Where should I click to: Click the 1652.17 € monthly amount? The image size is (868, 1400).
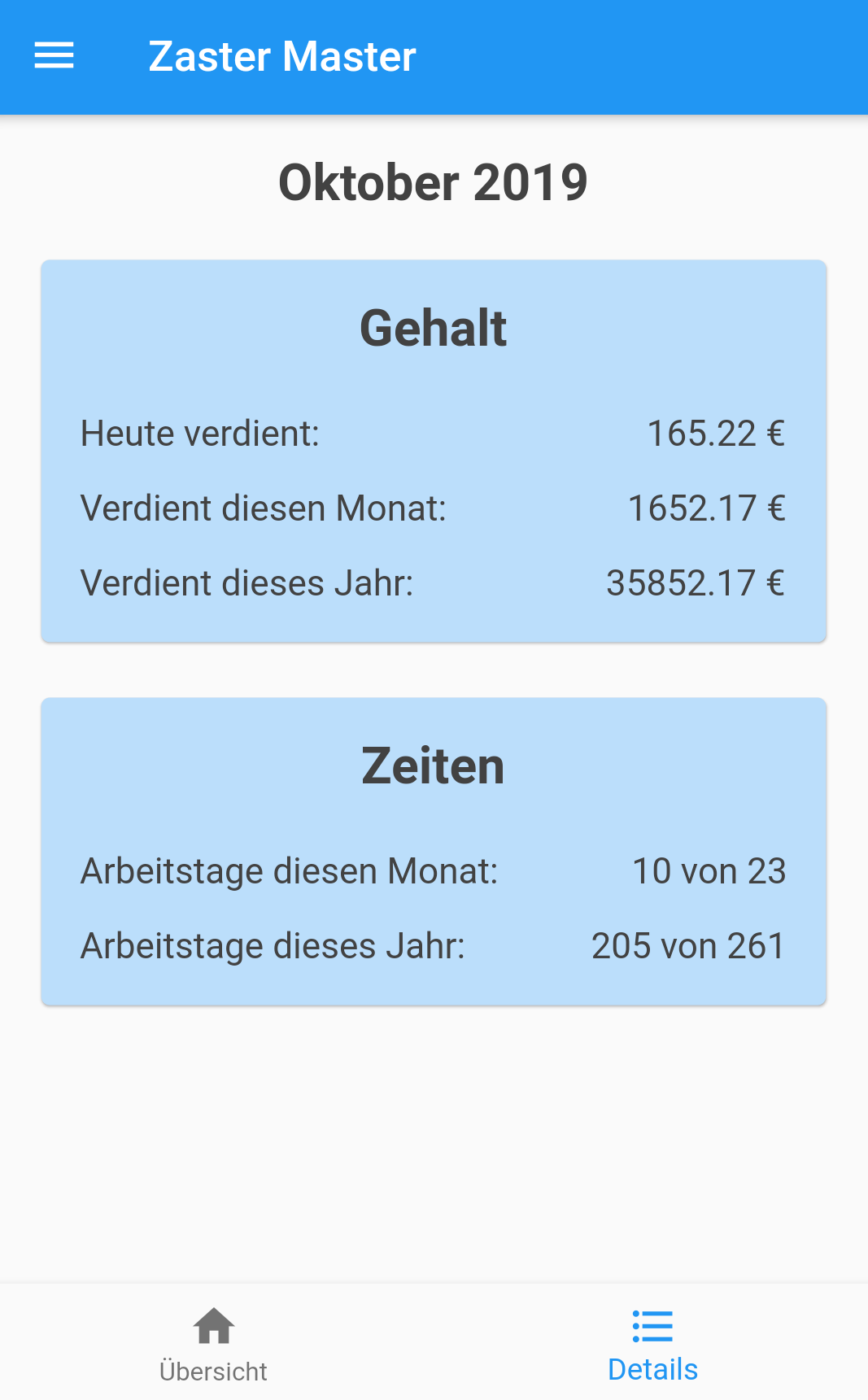tap(707, 508)
